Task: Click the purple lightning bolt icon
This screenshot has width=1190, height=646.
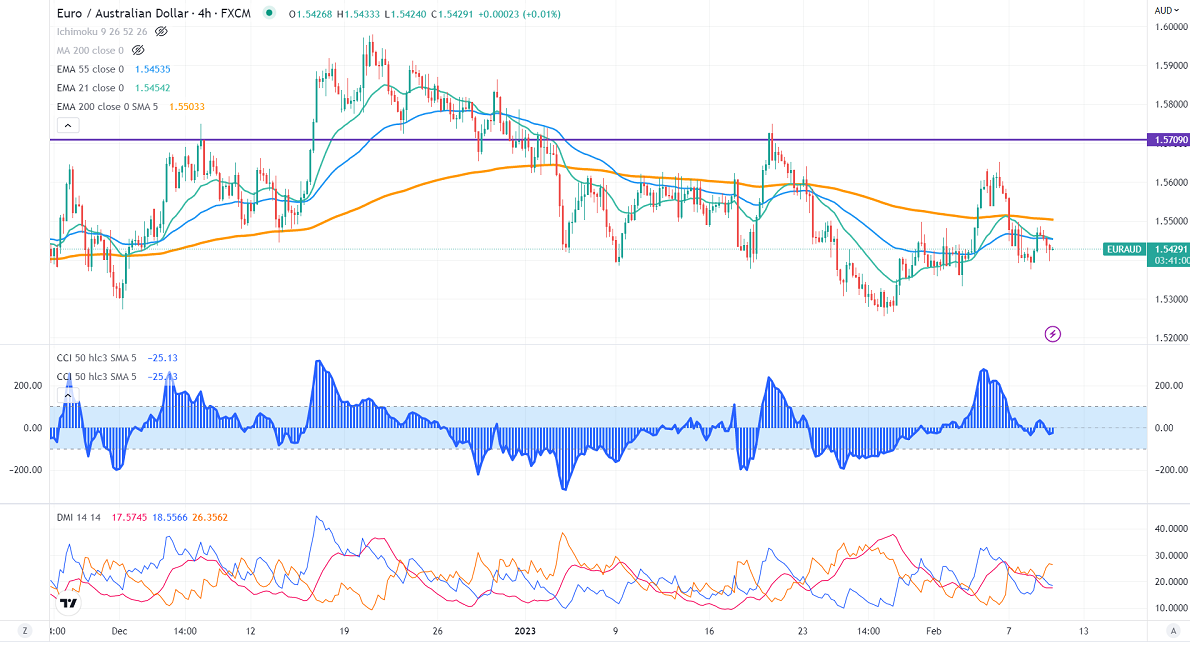Action: (x=1052, y=333)
